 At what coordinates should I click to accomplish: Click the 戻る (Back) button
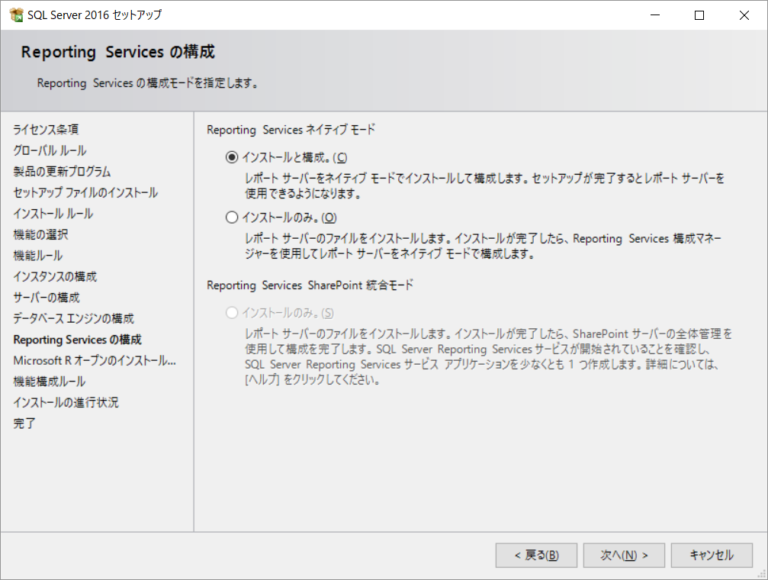529,555
